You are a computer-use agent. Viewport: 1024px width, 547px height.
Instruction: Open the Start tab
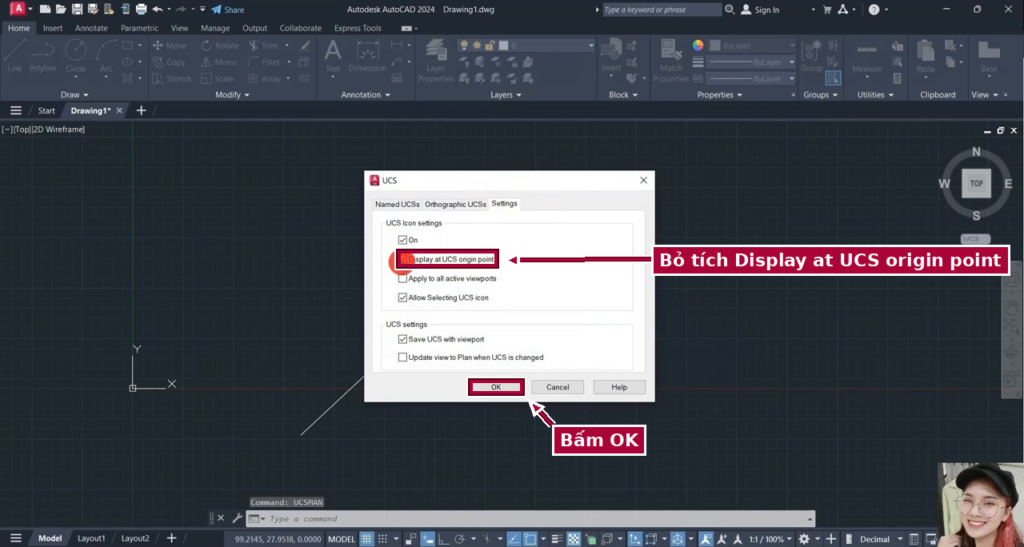[x=46, y=110]
